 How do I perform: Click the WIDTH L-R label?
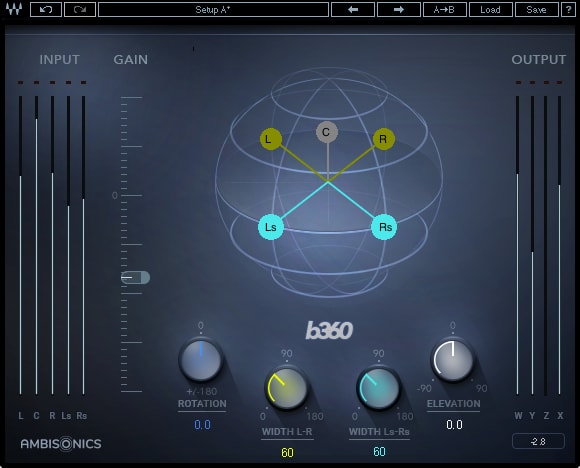[x=287, y=432]
